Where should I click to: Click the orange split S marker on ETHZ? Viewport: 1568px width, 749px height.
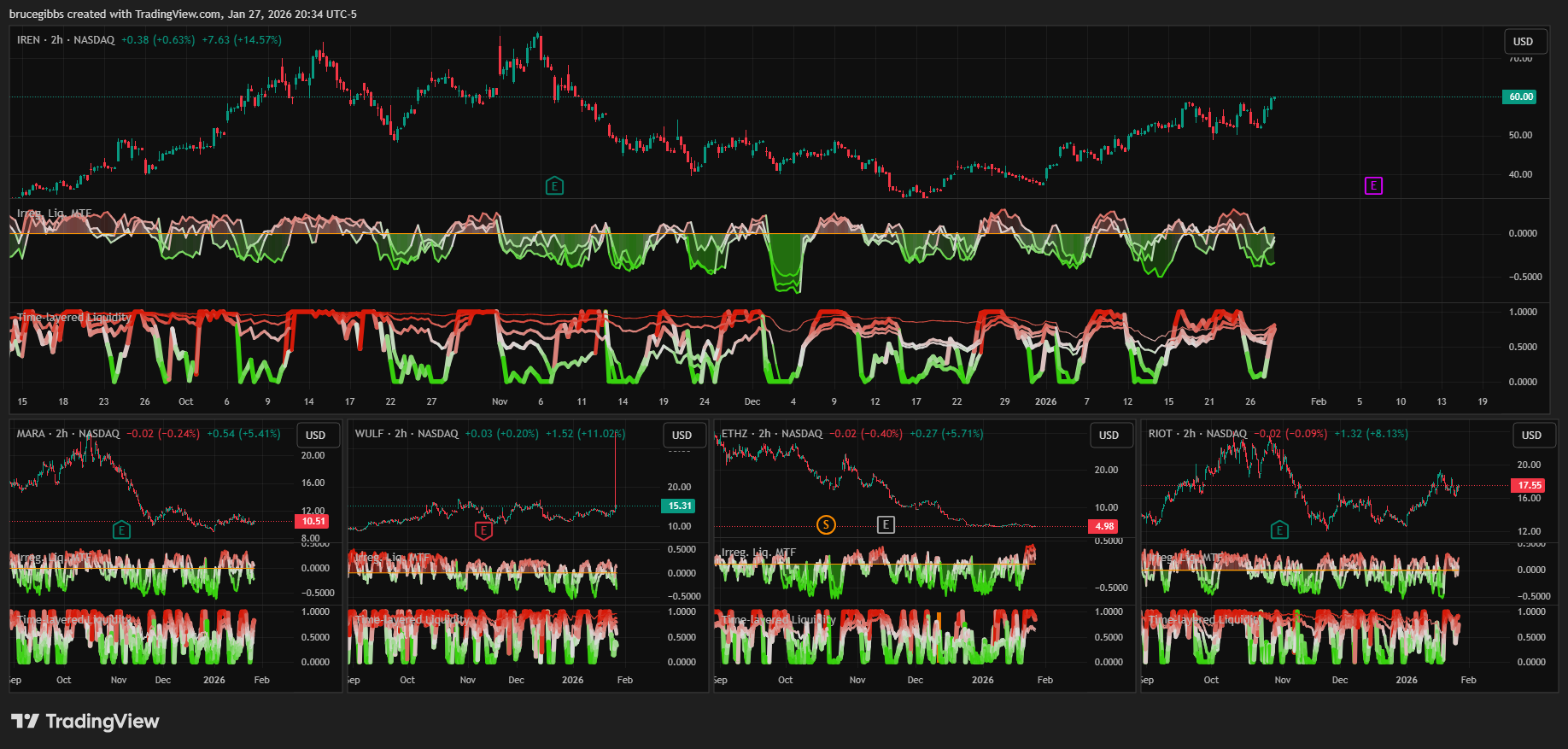point(826,524)
